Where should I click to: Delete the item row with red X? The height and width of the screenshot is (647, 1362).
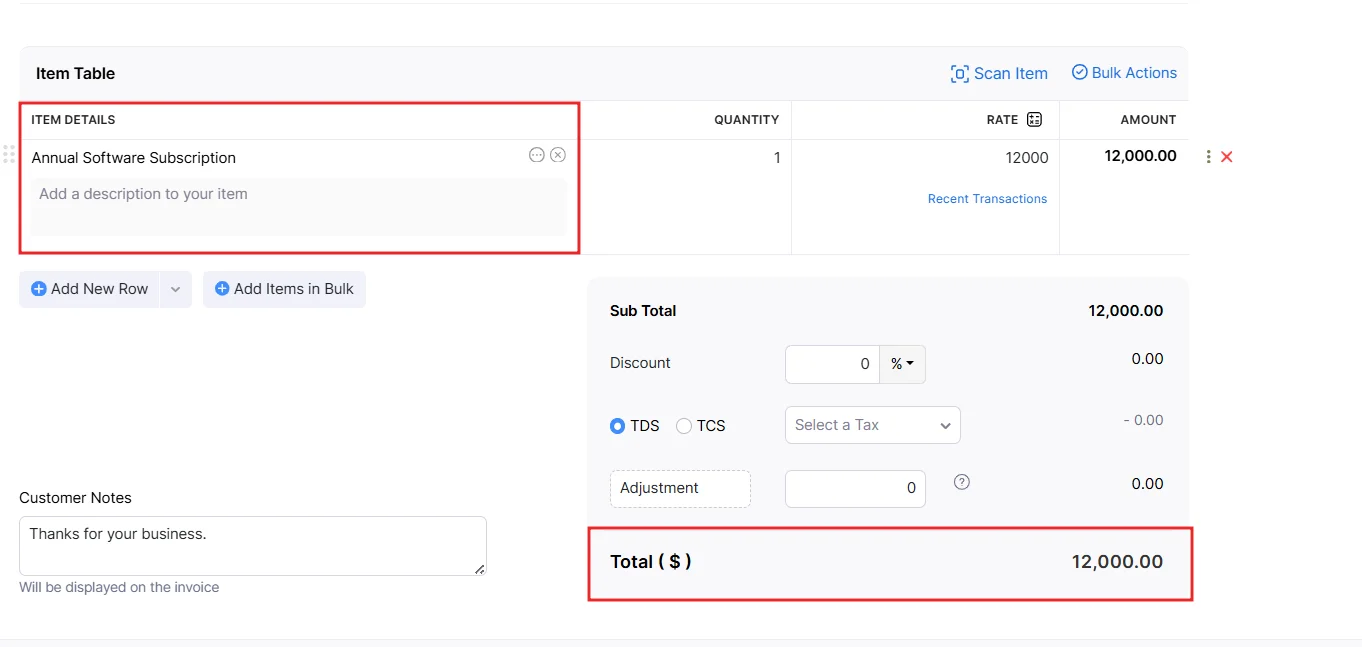pyautogui.click(x=1227, y=157)
